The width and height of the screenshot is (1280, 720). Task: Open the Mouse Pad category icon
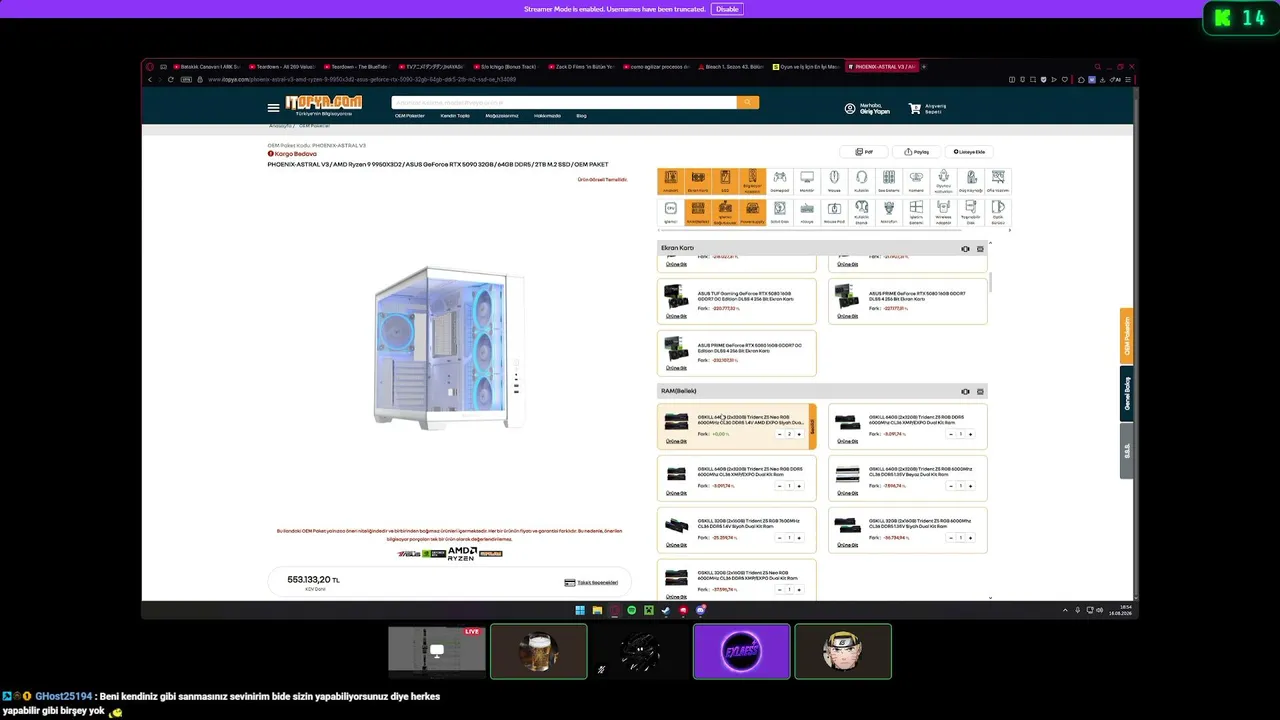834,212
